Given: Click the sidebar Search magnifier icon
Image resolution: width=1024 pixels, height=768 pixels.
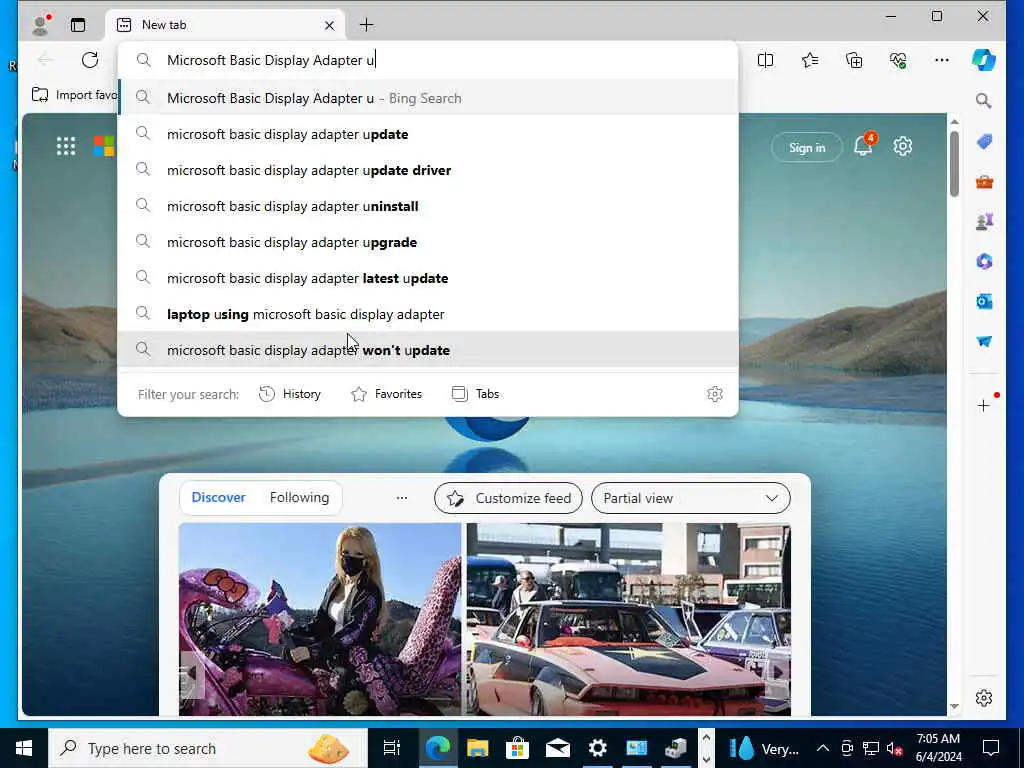Looking at the screenshot, I should click(984, 101).
